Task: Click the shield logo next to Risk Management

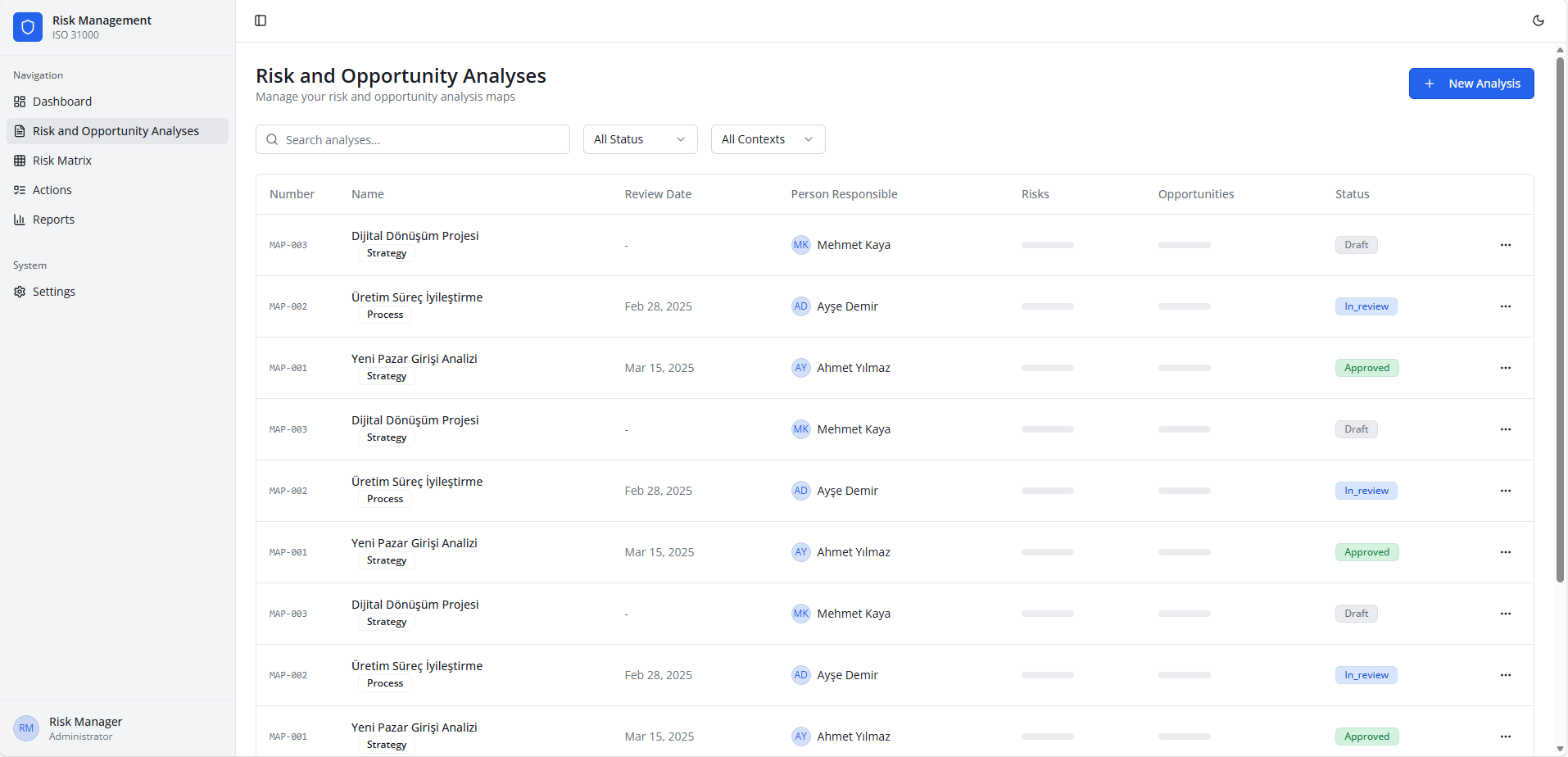Action: pyautogui.click(x=27, y=27)
